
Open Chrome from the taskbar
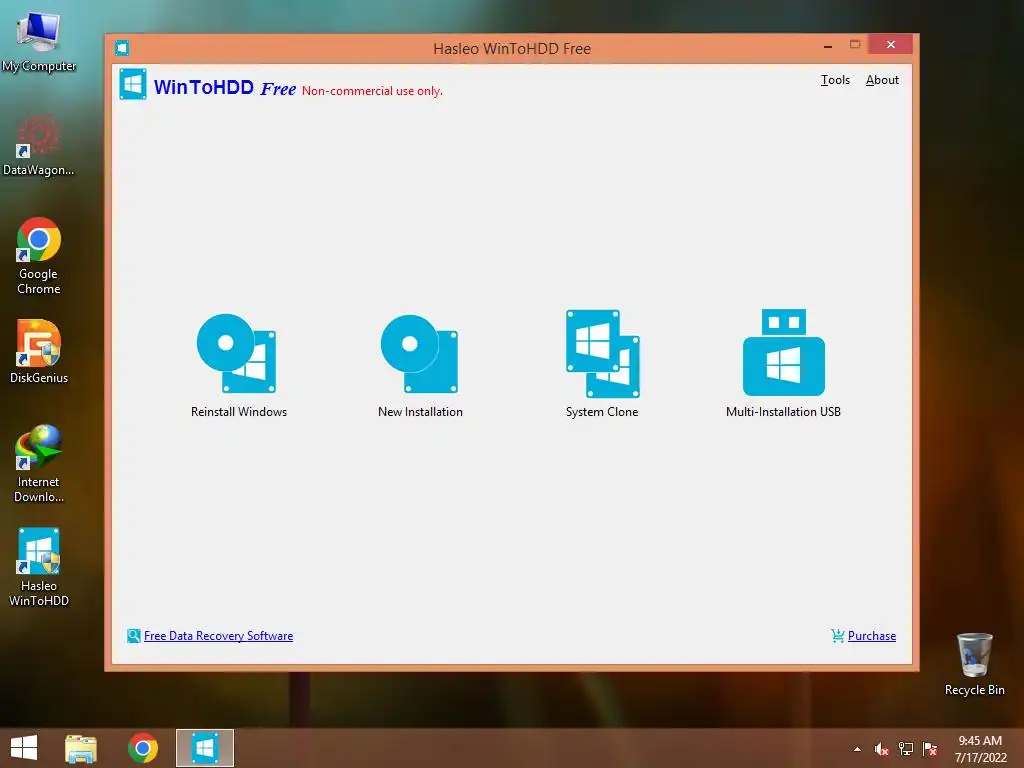click(x=143, y=748)
